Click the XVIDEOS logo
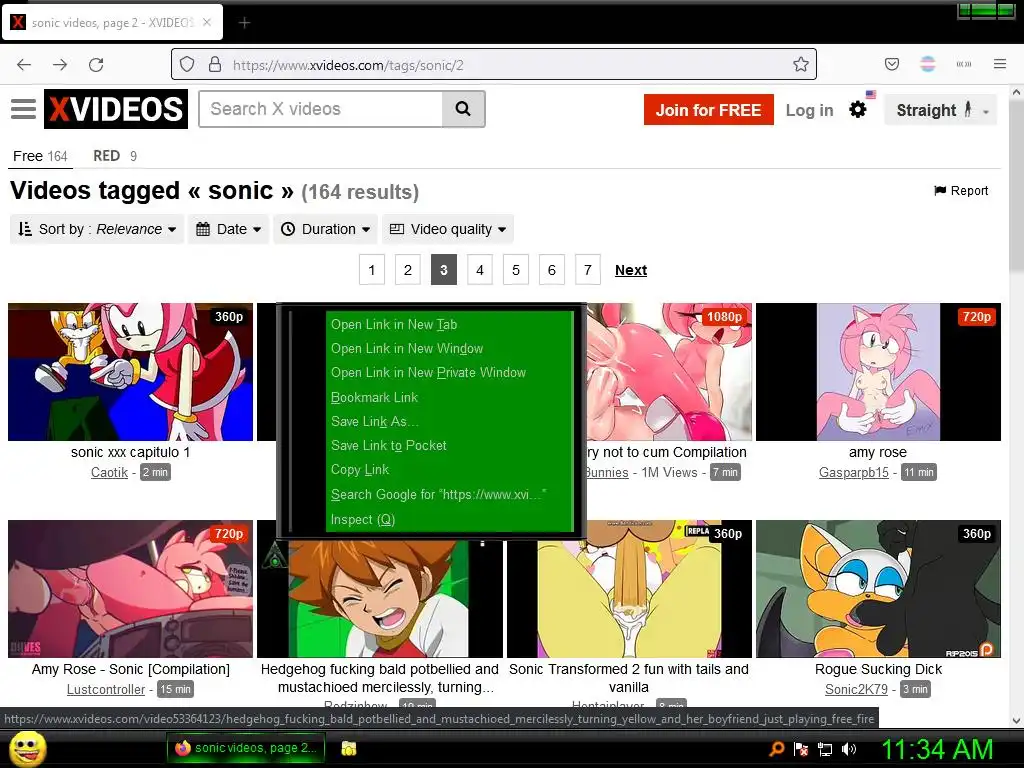Viewport: 1024px width, 768px height. (116, 109)
